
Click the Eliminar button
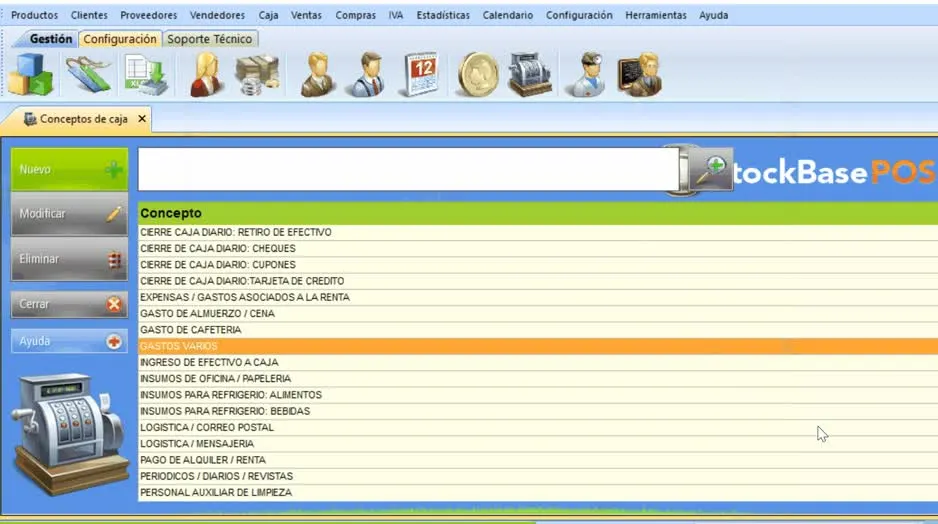[69, 259]
